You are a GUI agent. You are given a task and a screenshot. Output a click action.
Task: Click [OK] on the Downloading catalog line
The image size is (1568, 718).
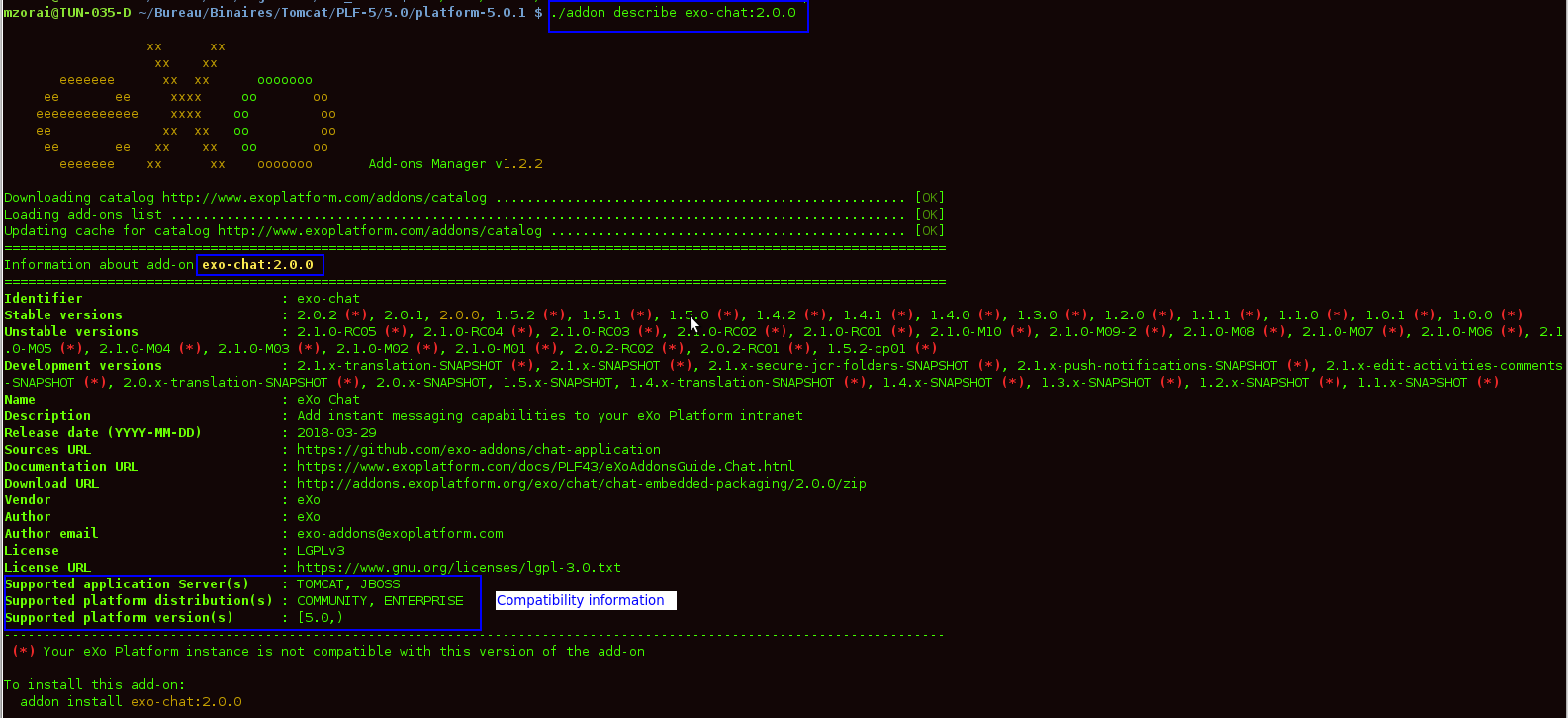click(929, 197)
